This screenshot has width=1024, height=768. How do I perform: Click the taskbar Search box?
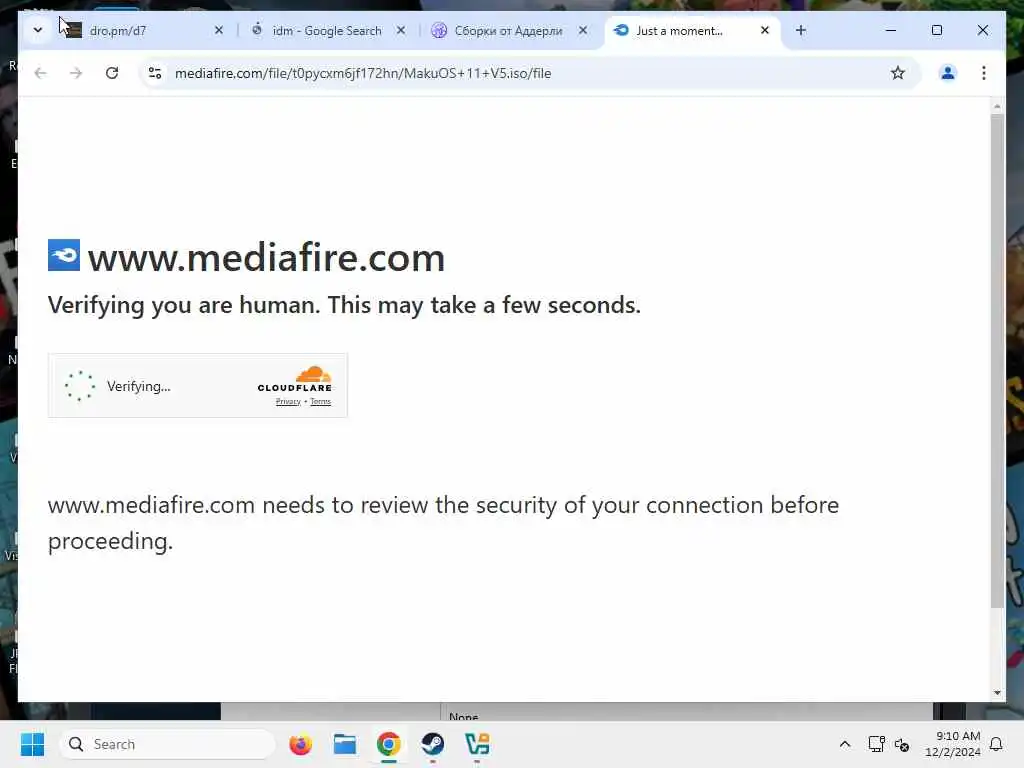click(x=167, y=744)
